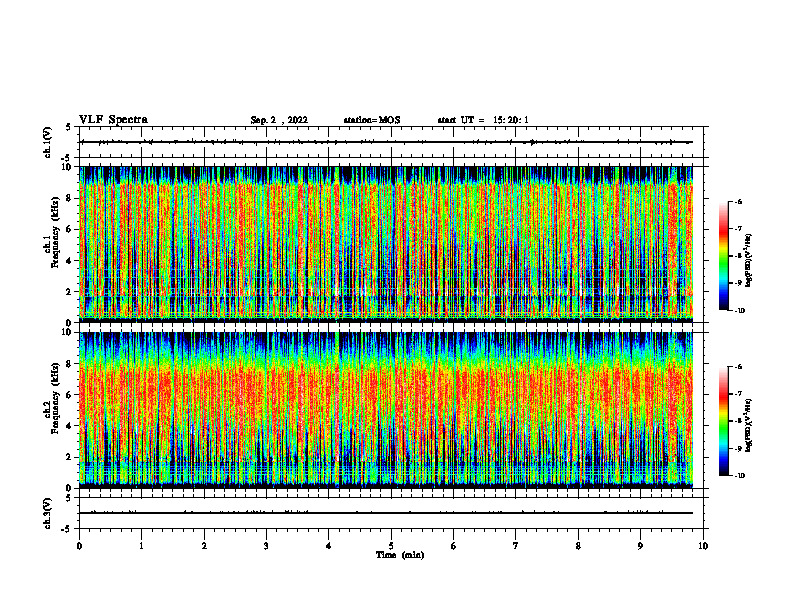Click the "3" minute tick label
Image resolution: width=792 pixels, height=612 pixels.
coord(266,546)
